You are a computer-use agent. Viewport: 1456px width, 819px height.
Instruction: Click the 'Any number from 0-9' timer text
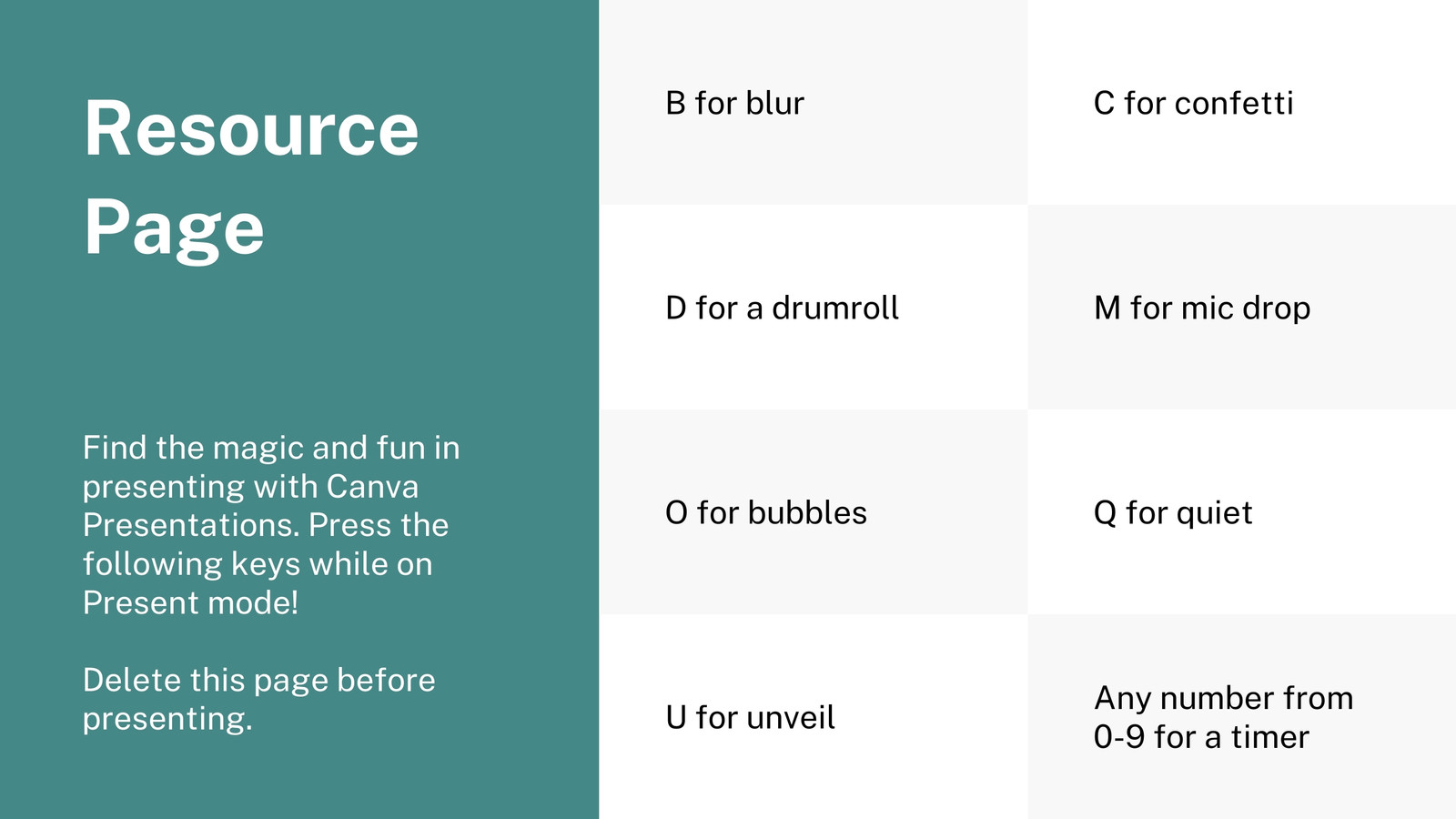[1223, 717]
